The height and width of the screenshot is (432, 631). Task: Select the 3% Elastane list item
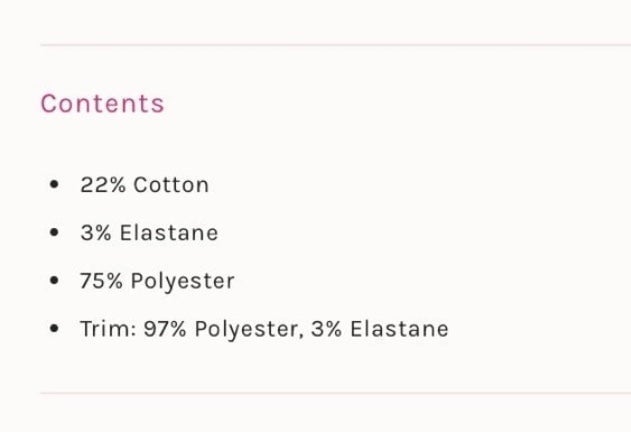tap(149, 233)
